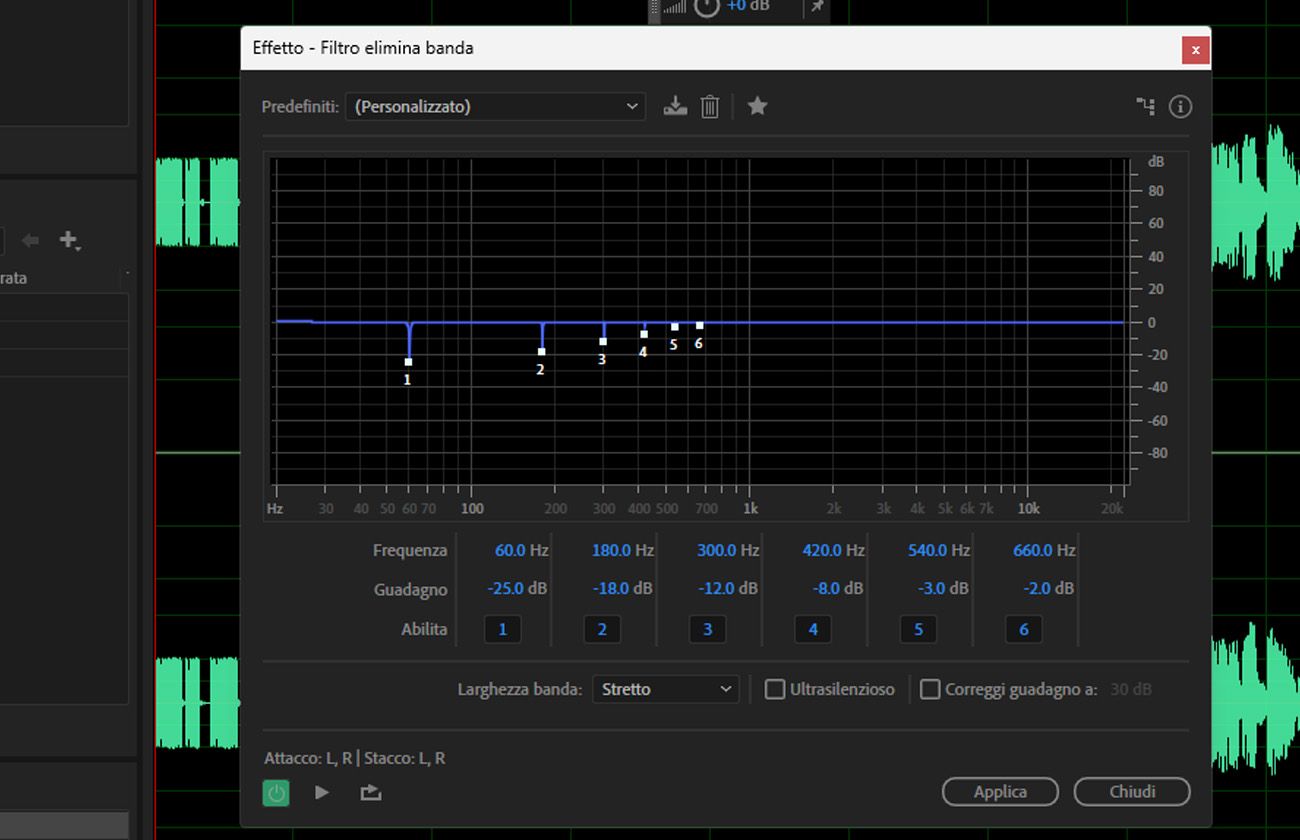
Task: Toggle the effect power button off
Action: [276, 792]
